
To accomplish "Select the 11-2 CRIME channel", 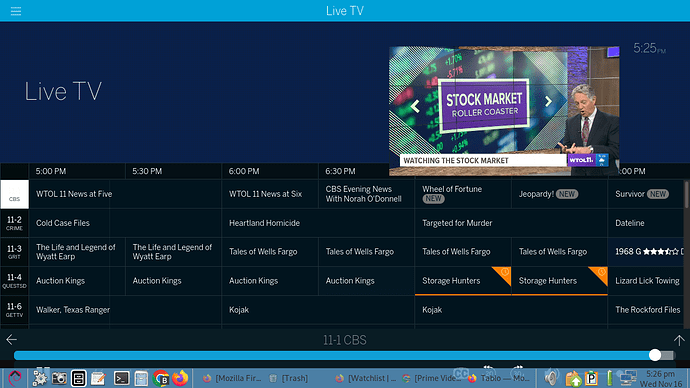I will [x=15, y=223].
